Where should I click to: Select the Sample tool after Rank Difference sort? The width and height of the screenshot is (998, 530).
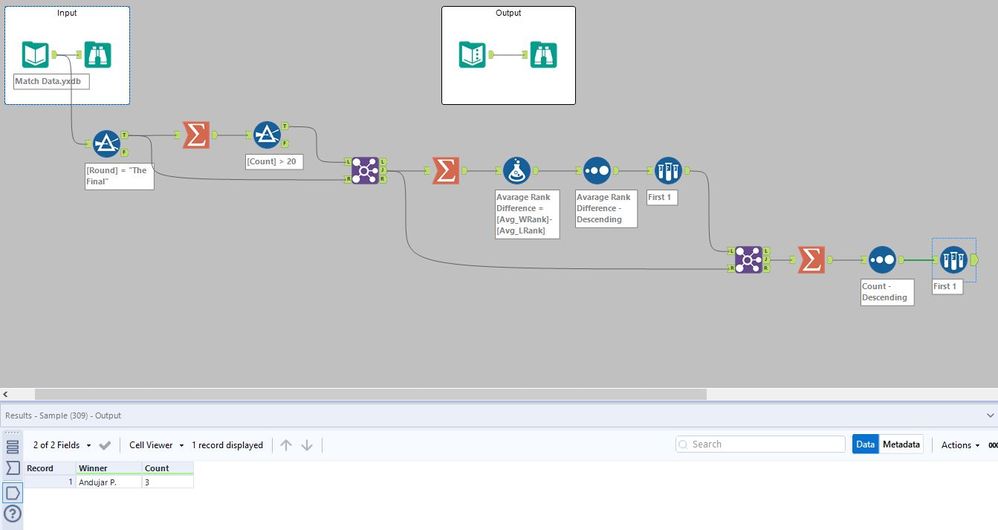point(668,171)
